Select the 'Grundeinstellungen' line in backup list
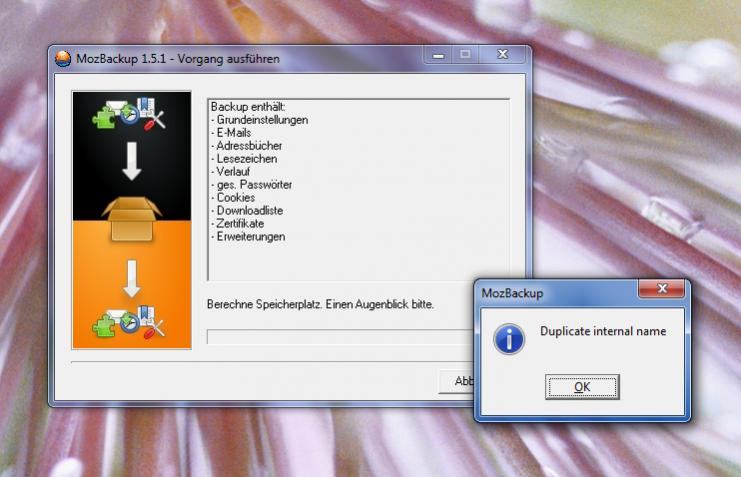 tap(260, 120)
